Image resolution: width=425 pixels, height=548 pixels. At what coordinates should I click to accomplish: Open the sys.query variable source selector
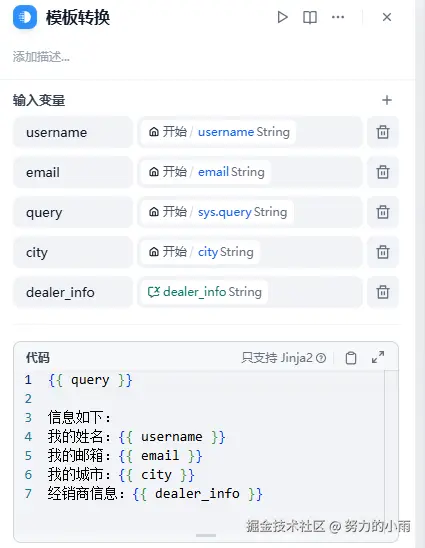point(250,212)
